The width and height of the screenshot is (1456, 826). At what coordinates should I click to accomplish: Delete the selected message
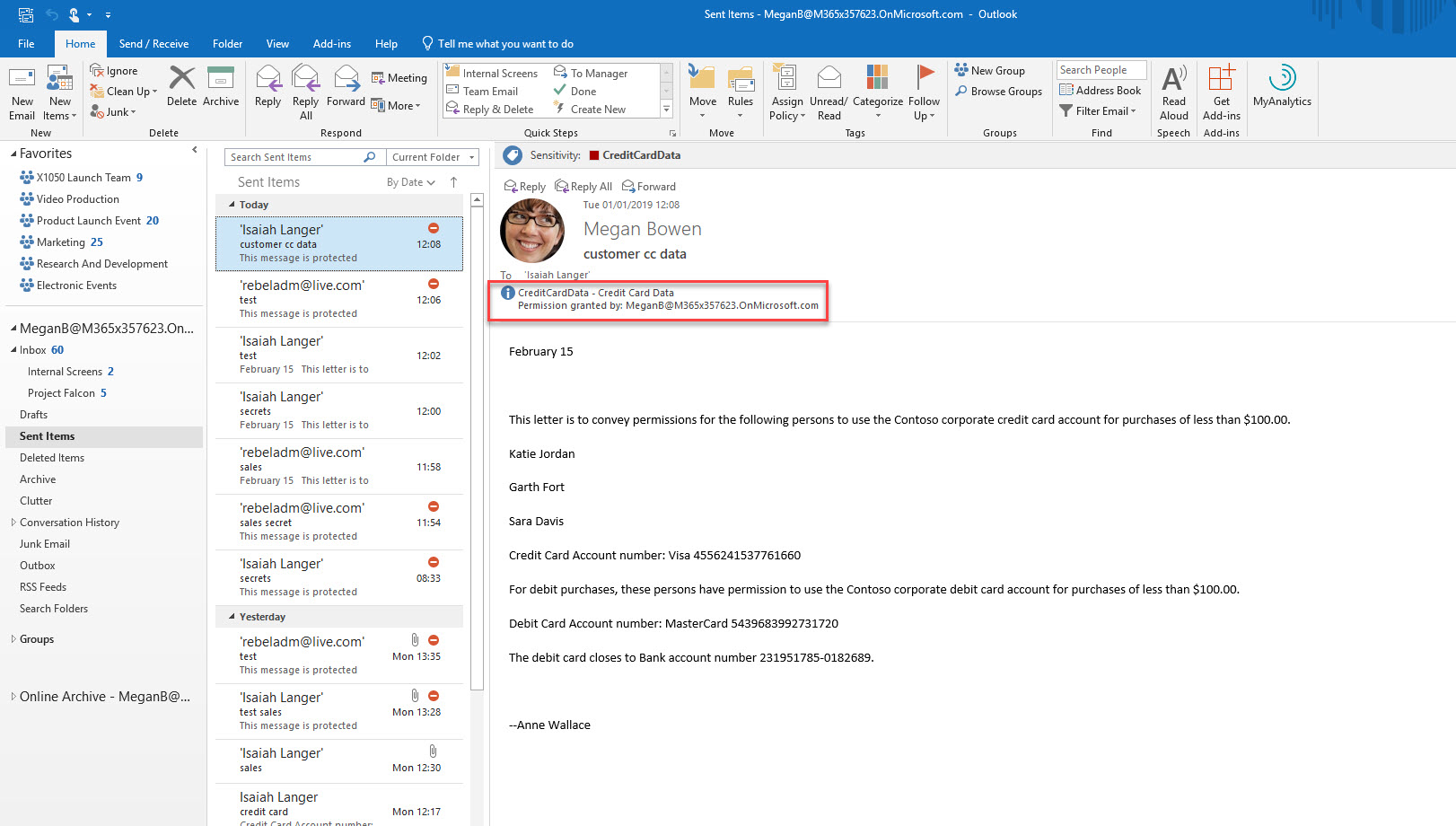(x=181, y=86)
